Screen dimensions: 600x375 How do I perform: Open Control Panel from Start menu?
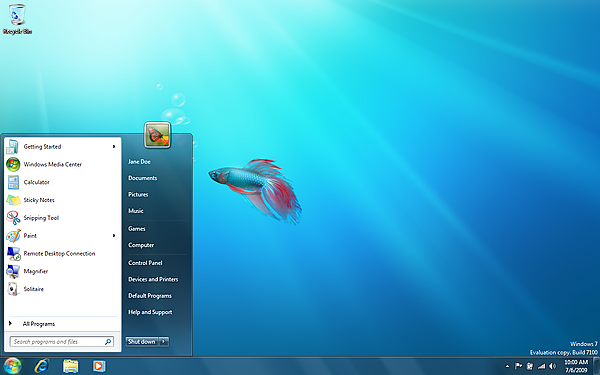pos(145,263)
